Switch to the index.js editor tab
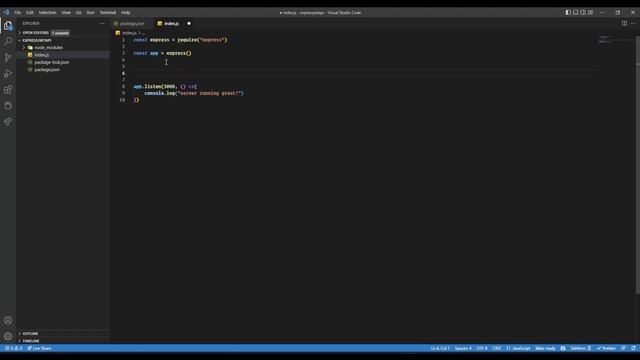Viewport: 640px width, 360px height. [175, 24]
